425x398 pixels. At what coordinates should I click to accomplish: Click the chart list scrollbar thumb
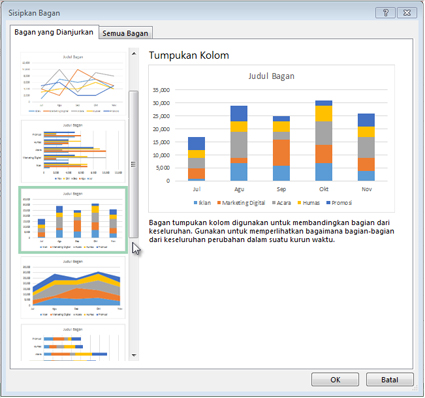[134, 164]
